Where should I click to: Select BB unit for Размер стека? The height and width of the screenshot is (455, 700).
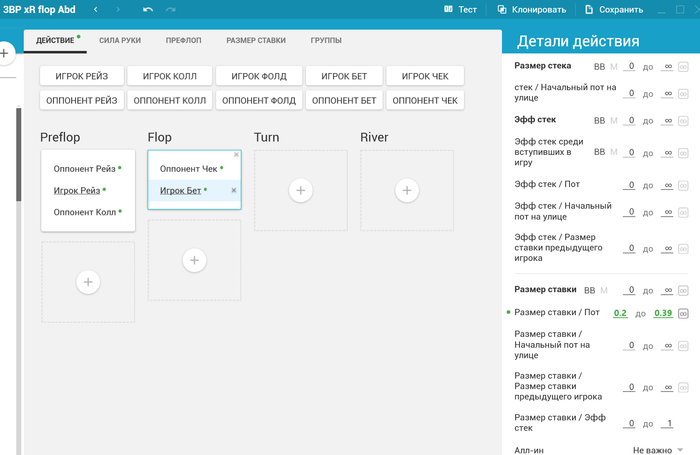[599, 67]
